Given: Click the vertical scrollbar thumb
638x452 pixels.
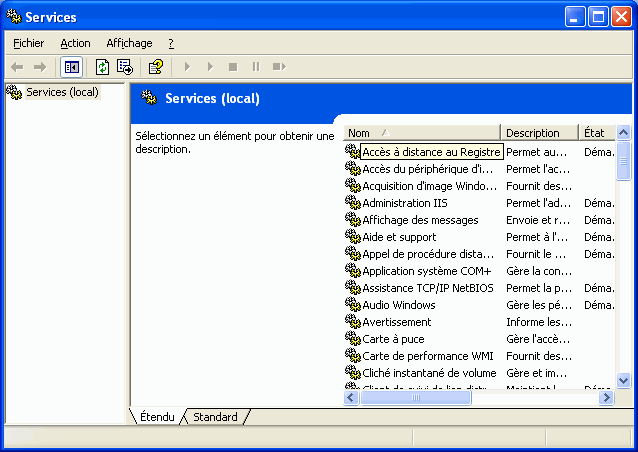Looking at the screenshot, I should (623, 161).
